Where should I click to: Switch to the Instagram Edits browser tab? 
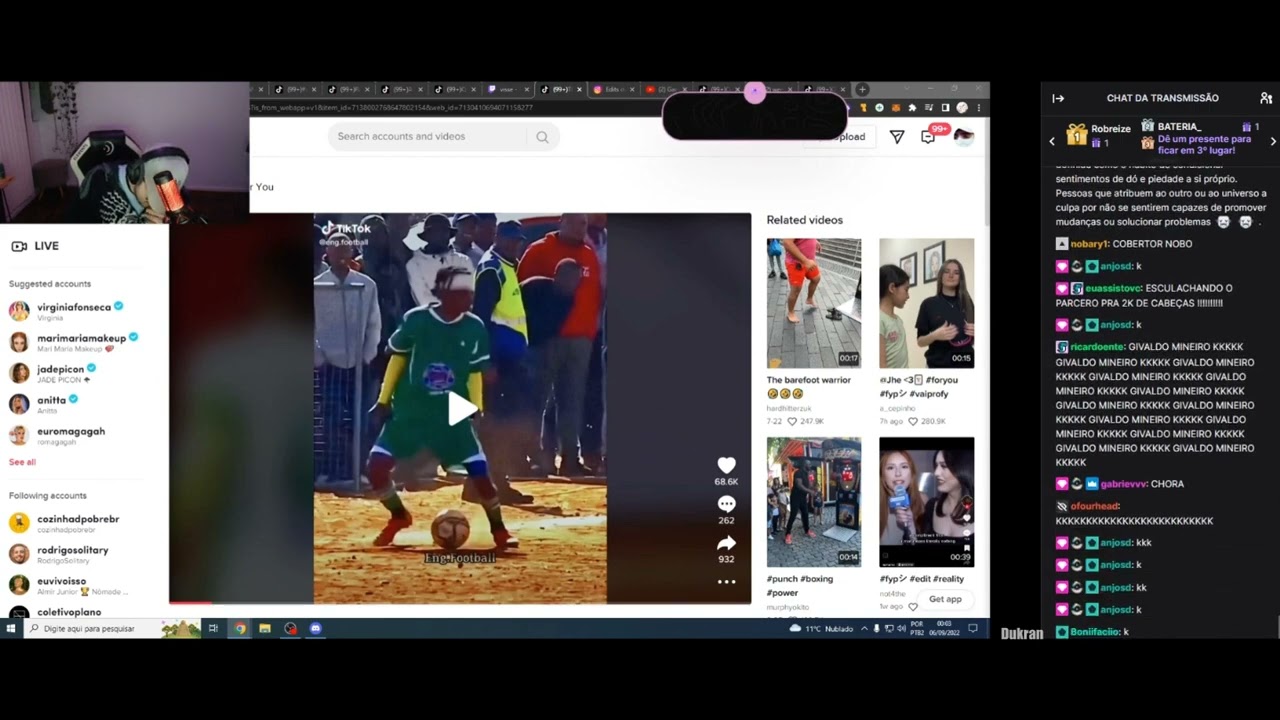click(x=613, y=89)
